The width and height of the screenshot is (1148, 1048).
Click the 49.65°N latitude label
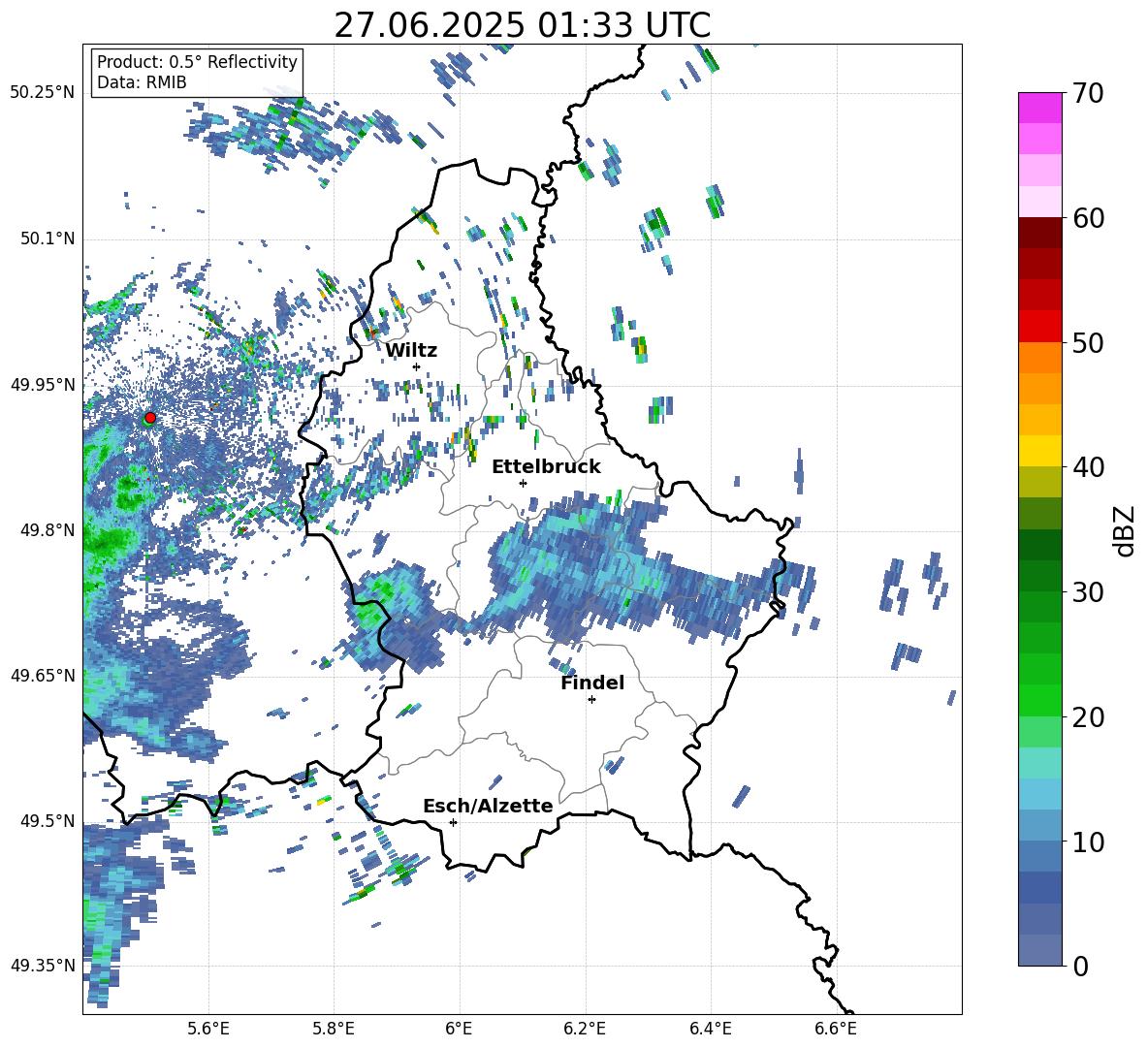pyautogui.click(x=42, y=675)
